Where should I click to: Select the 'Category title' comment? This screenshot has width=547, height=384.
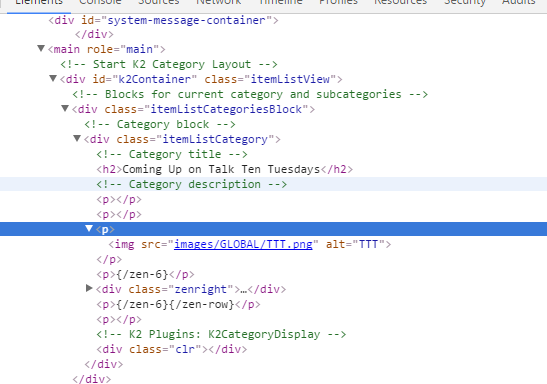172,154
